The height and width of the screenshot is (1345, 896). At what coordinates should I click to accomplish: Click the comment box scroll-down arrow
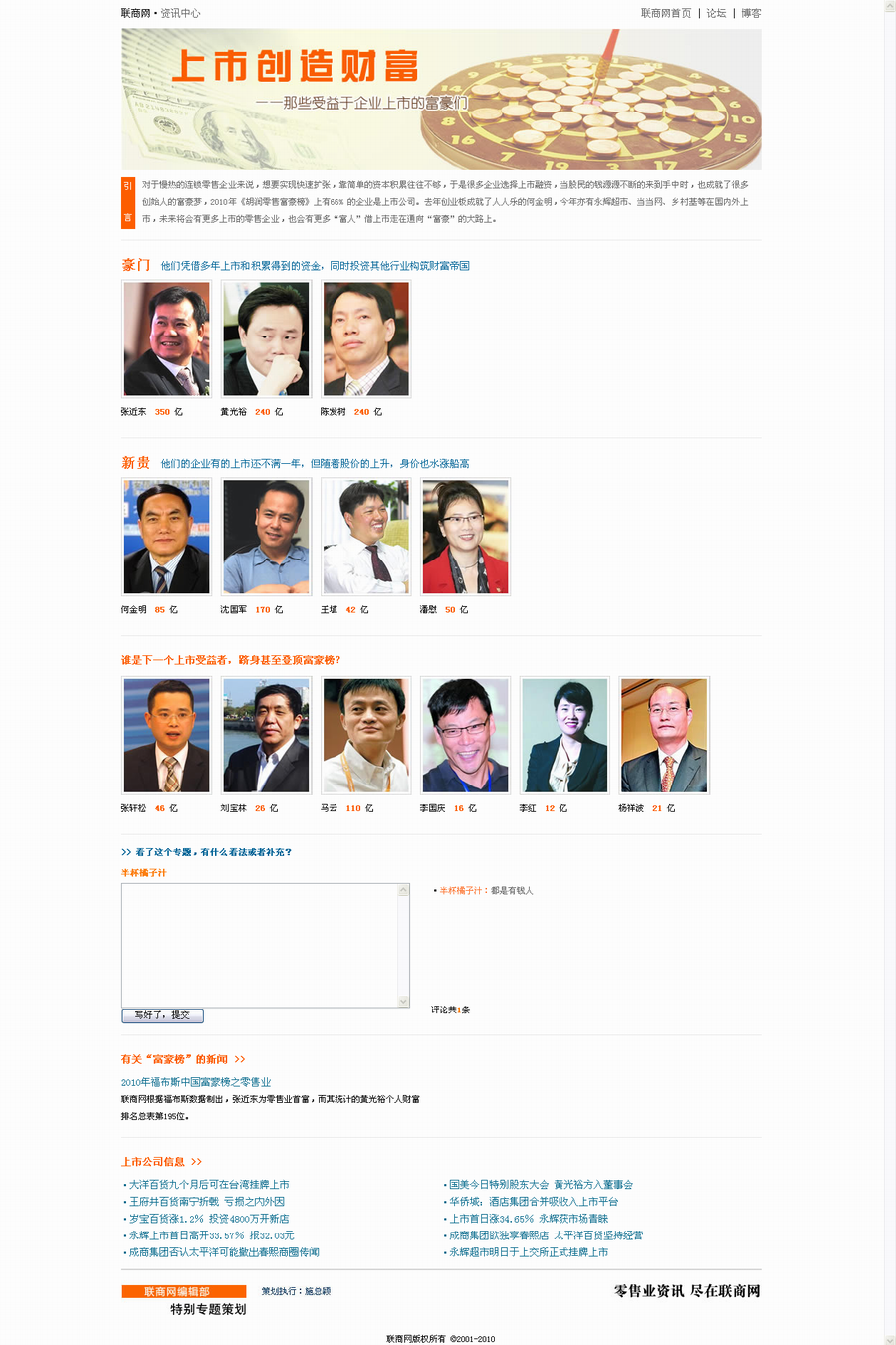[403, 1001]
